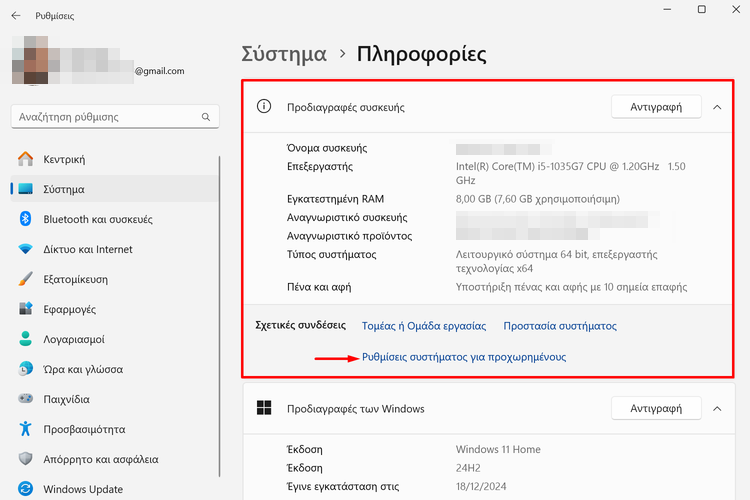
Task: Open Ρυθμίσεις συστήματος για προχωρημένους link
Action: coord(464,357)
